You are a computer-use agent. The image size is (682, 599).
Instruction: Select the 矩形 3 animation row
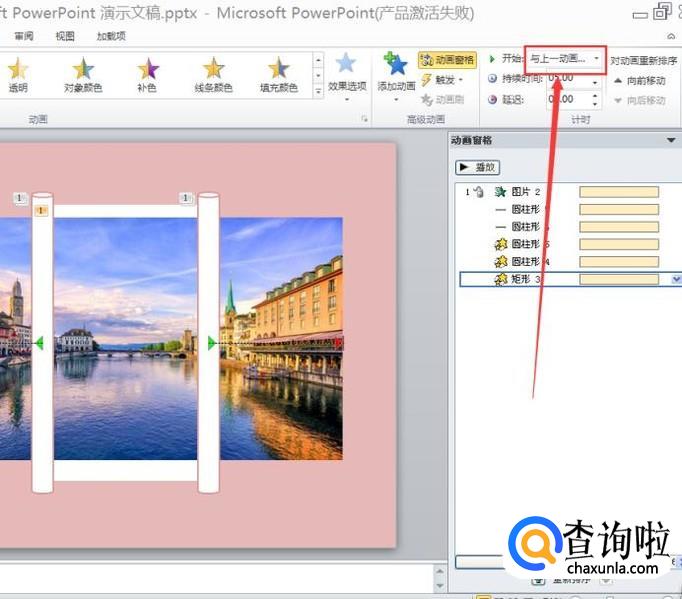pyautogui.click(x=570, y=279)
